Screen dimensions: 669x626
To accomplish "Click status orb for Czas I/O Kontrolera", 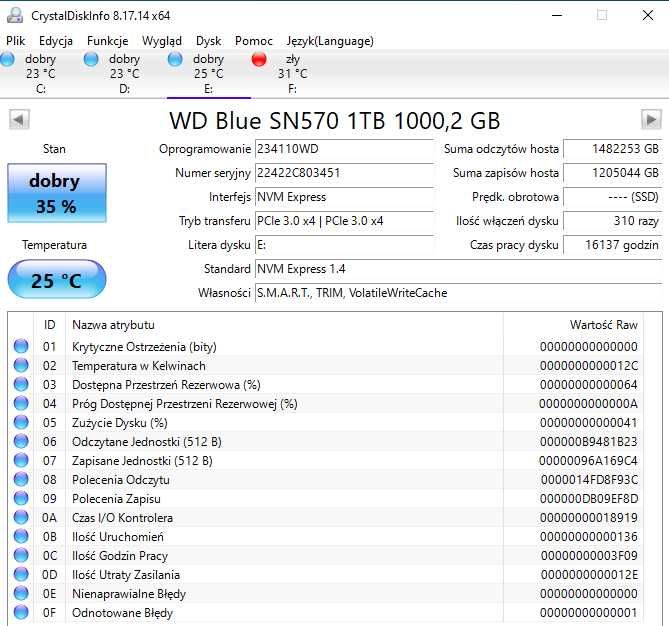I will point(21,517).
